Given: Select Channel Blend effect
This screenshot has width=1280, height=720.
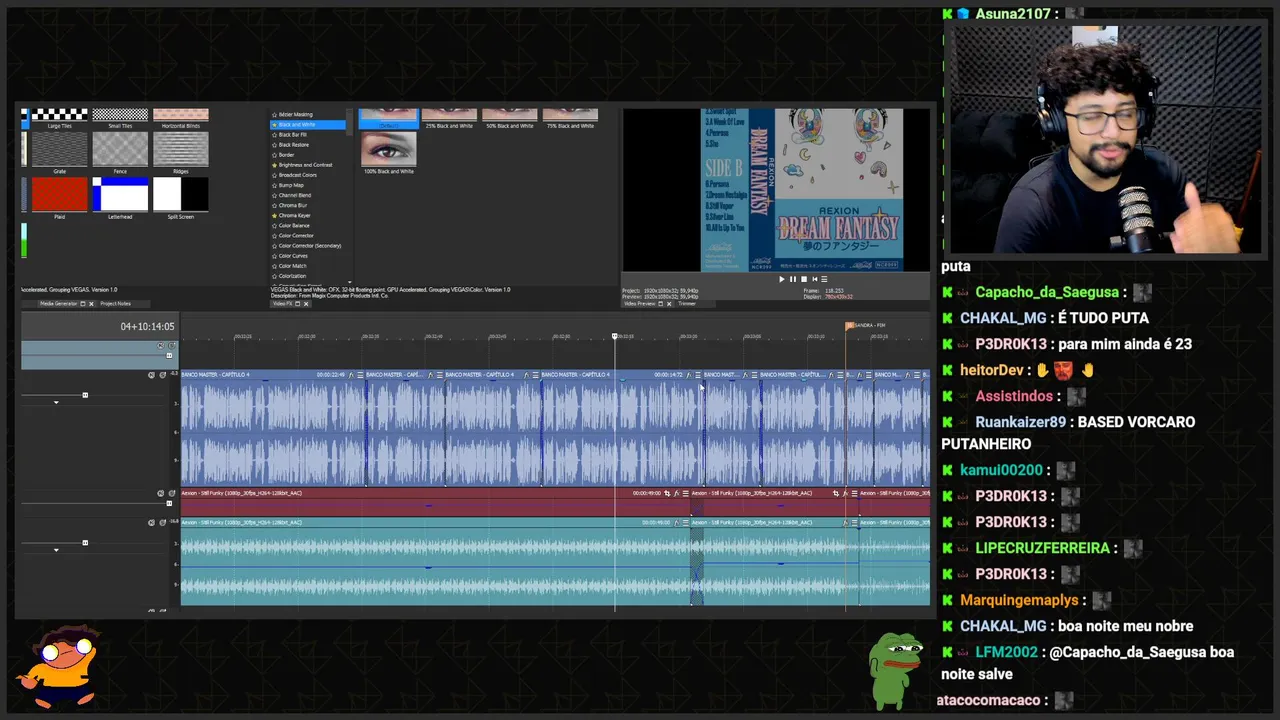Looking at the screenshot, I should tap(295, 195).
